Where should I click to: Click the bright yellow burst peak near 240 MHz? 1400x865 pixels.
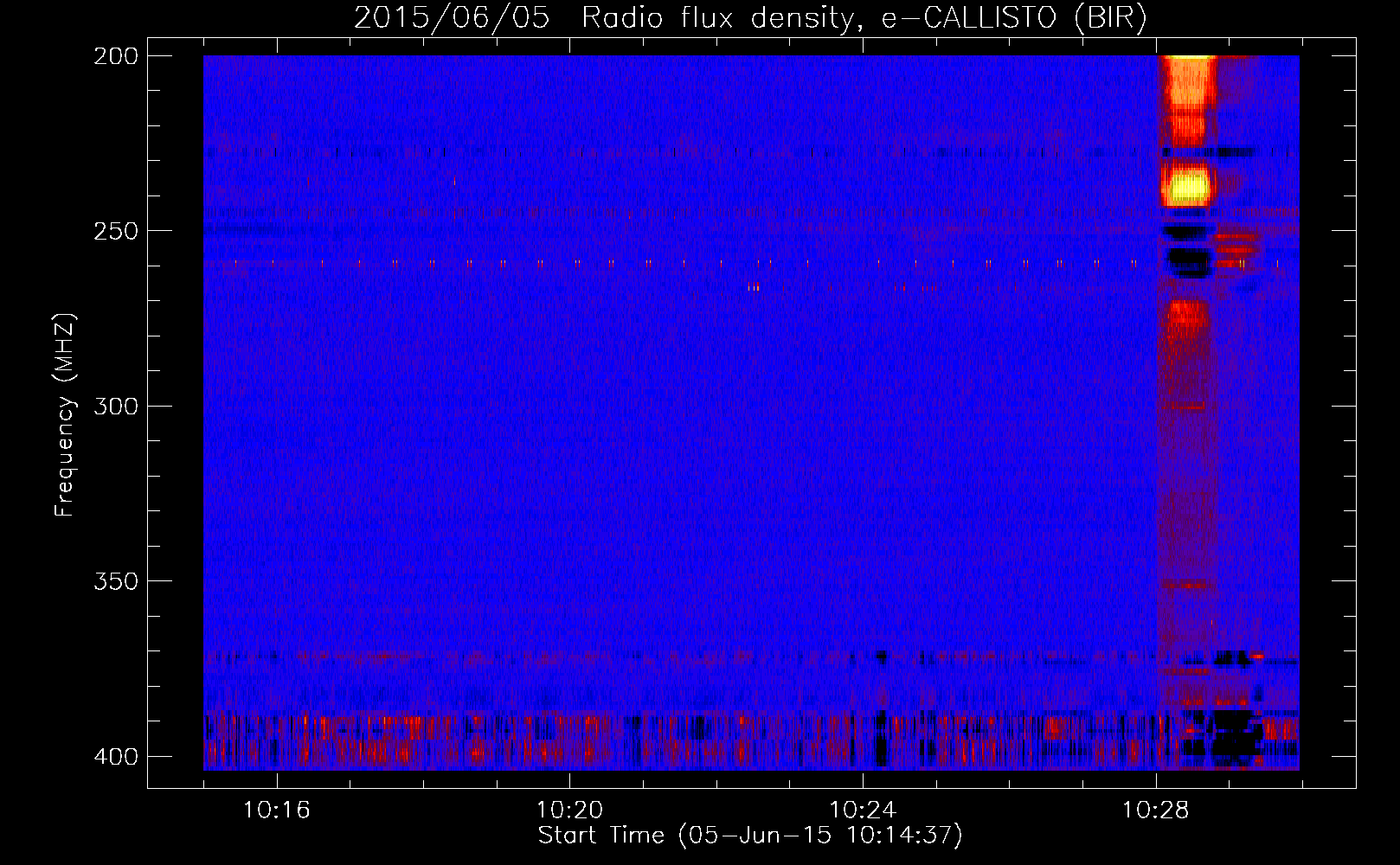[1188, 186]
